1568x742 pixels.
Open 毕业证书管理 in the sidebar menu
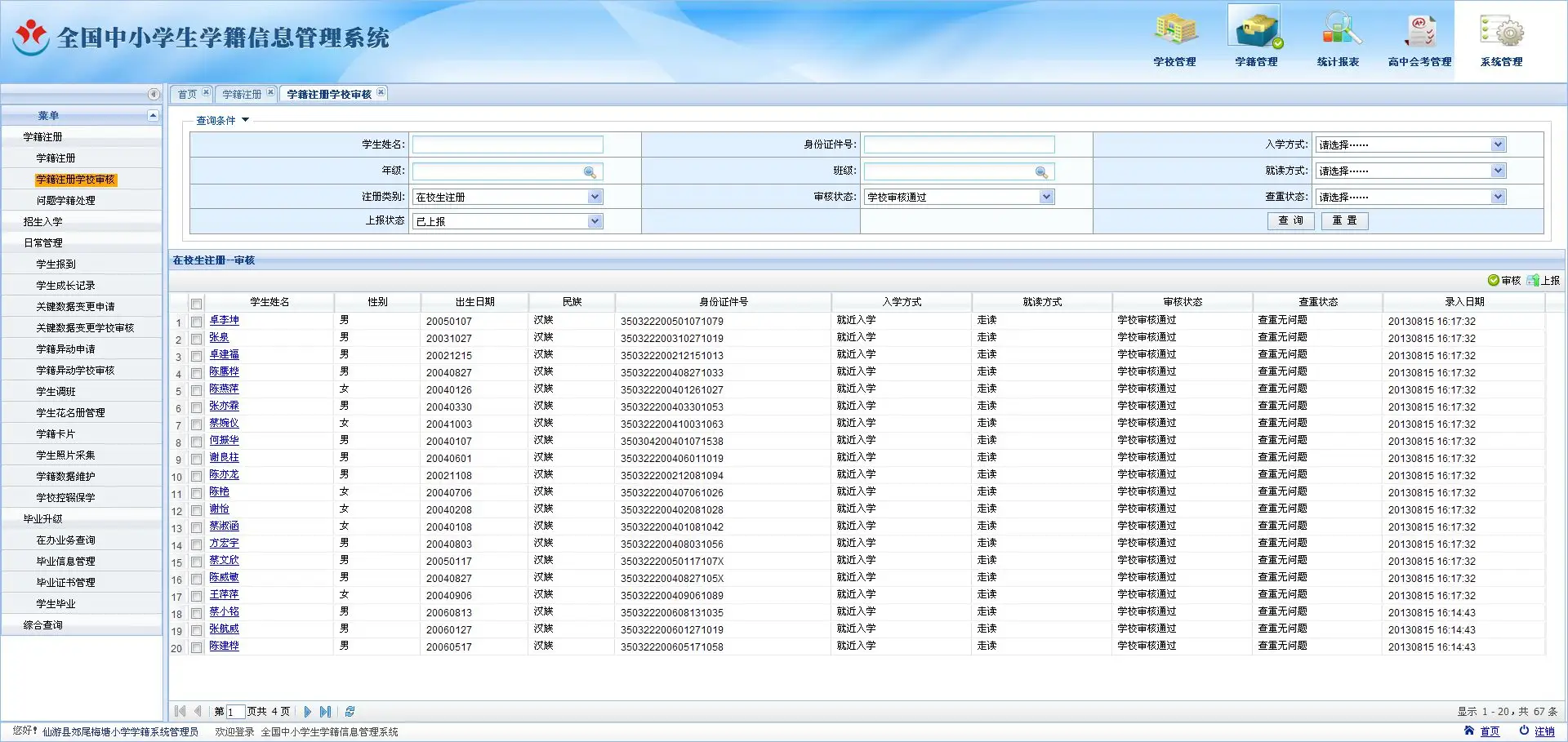tap(65, 583)
